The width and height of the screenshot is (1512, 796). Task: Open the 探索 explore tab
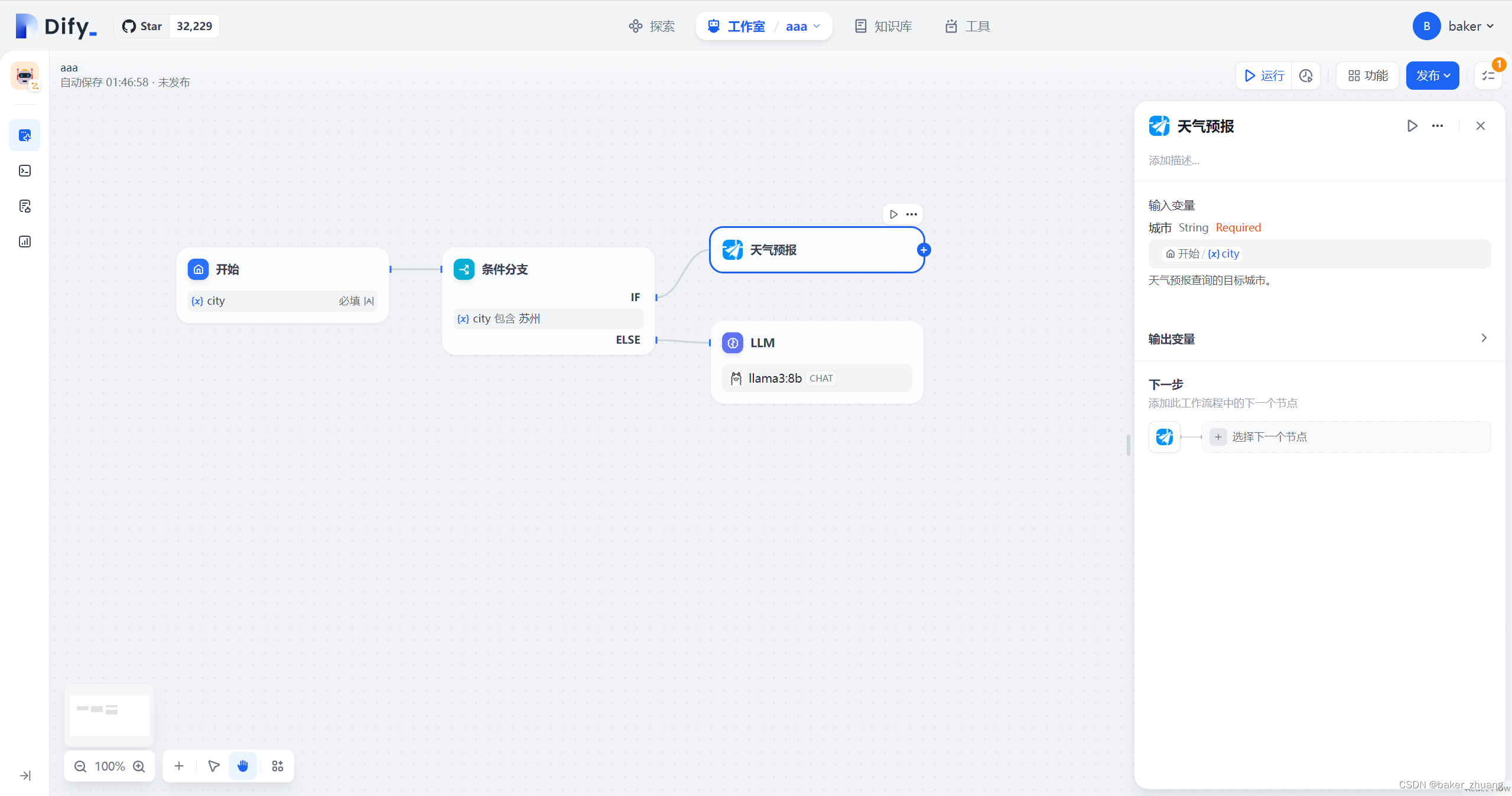point(652,26)
